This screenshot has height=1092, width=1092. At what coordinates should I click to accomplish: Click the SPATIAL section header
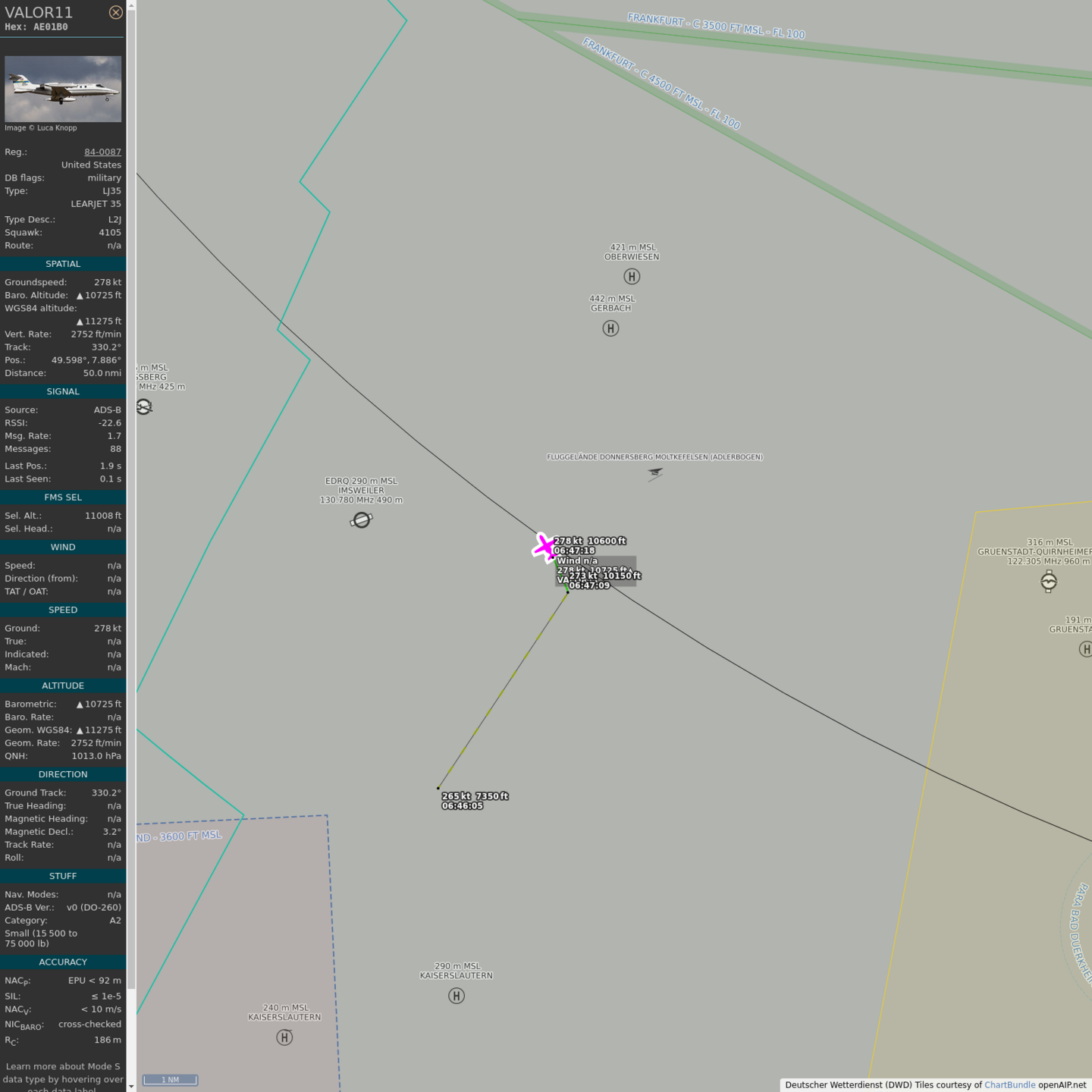point(63,264)
